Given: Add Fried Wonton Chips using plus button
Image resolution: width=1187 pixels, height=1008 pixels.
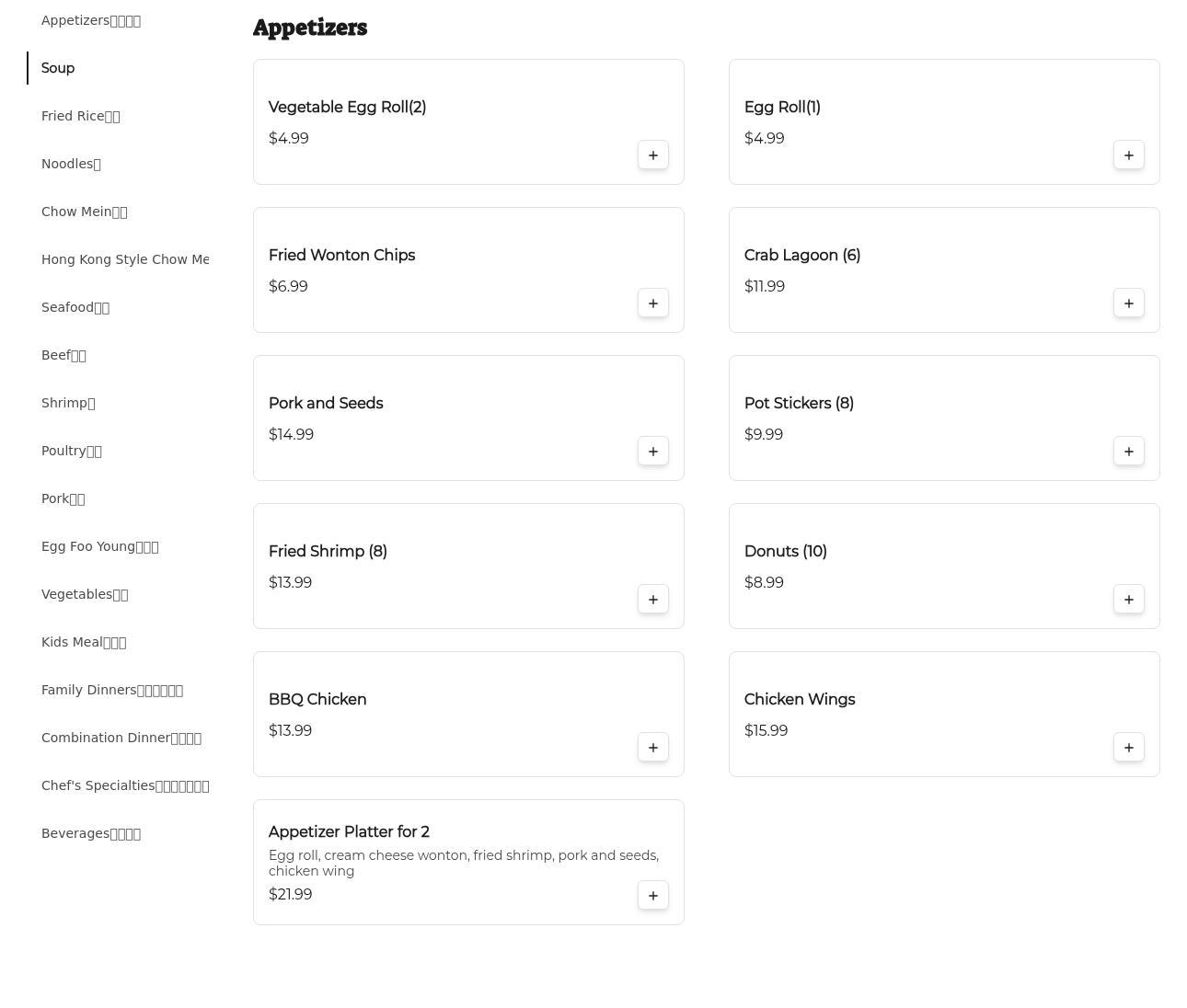Looking at the screenshot, I should coord(653,304).
